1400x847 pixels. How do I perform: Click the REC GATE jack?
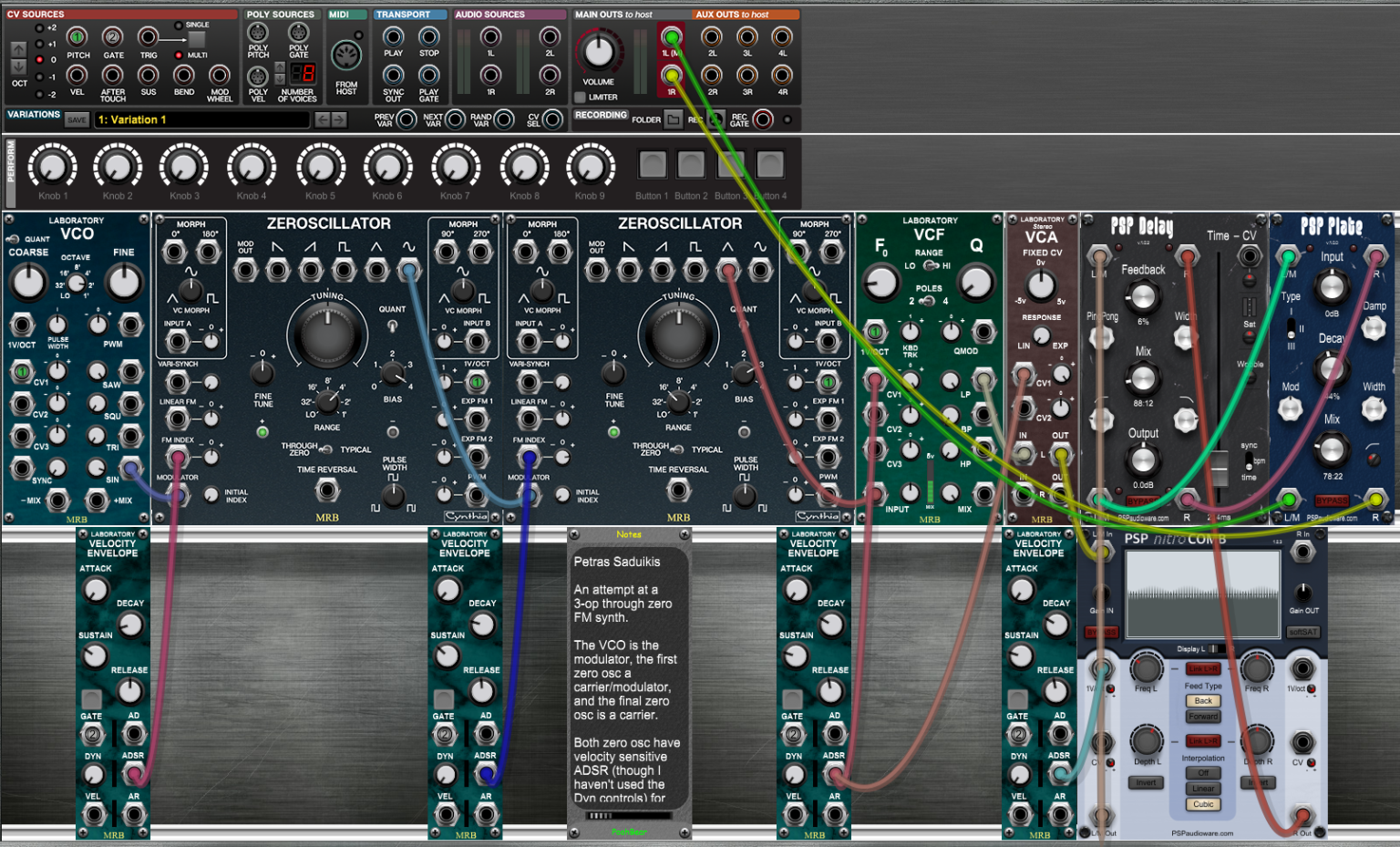763,119
